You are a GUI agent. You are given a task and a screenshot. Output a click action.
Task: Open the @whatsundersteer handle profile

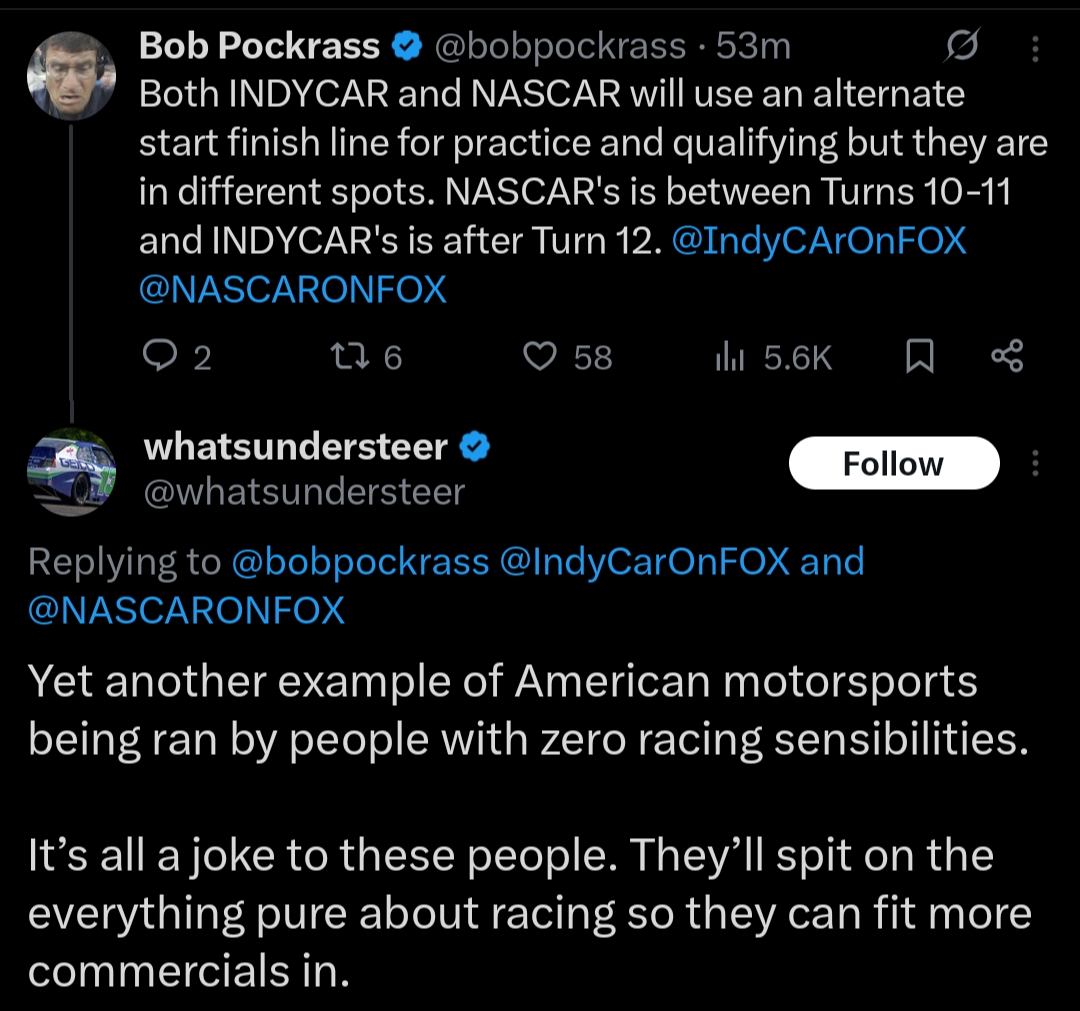point(305,492)
